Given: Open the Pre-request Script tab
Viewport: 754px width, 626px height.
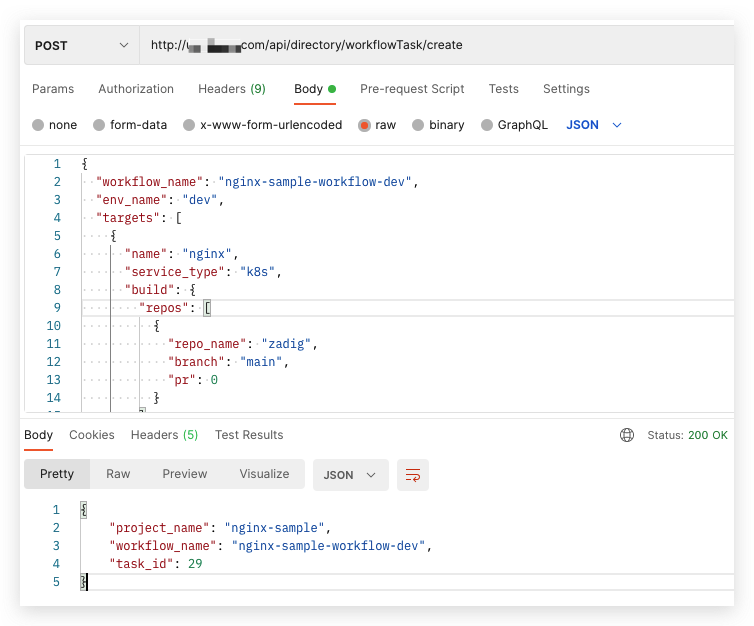Looking at the screenshot, I should pyautogui.click(x=412, y=89).
